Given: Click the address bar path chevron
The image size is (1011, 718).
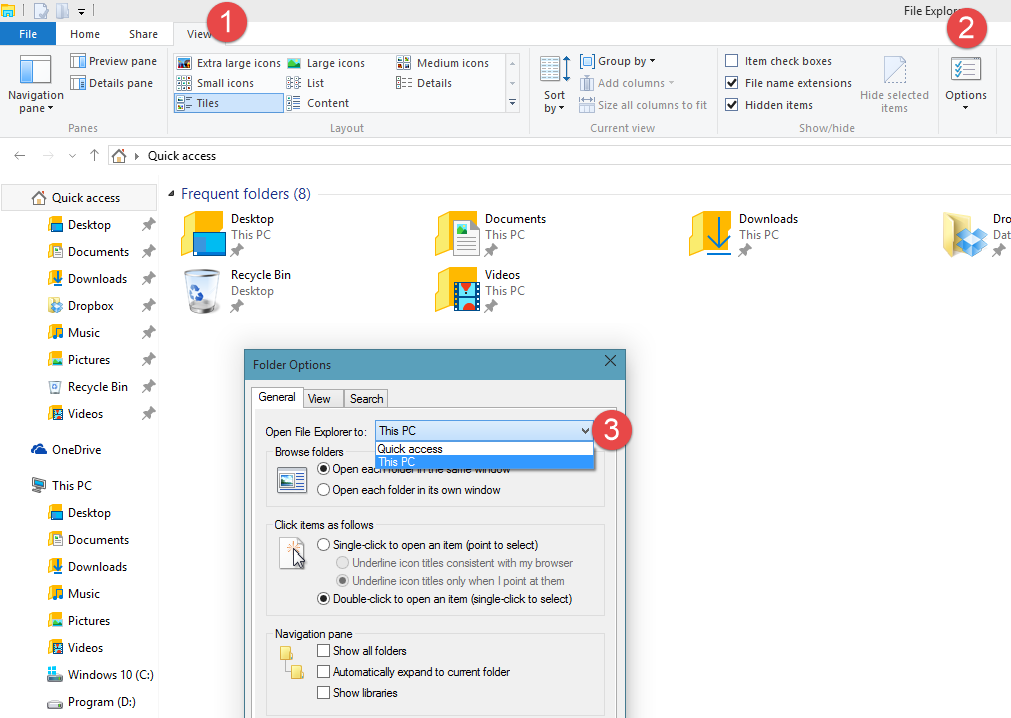Looking at the screenshot, I should pyautogui.click(x=137, y=156).
